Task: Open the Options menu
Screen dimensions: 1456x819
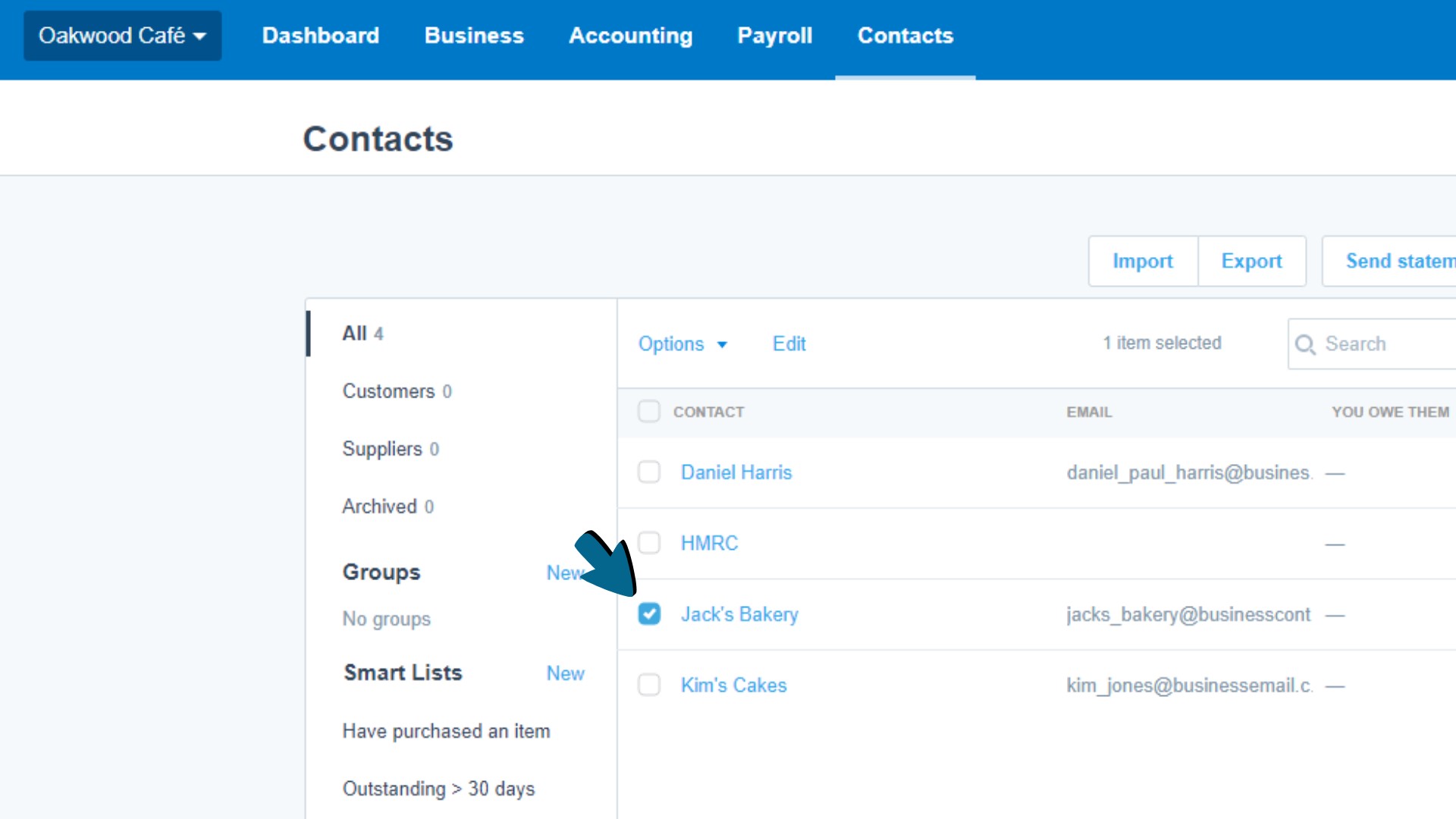Action: (x=672, y=344)
